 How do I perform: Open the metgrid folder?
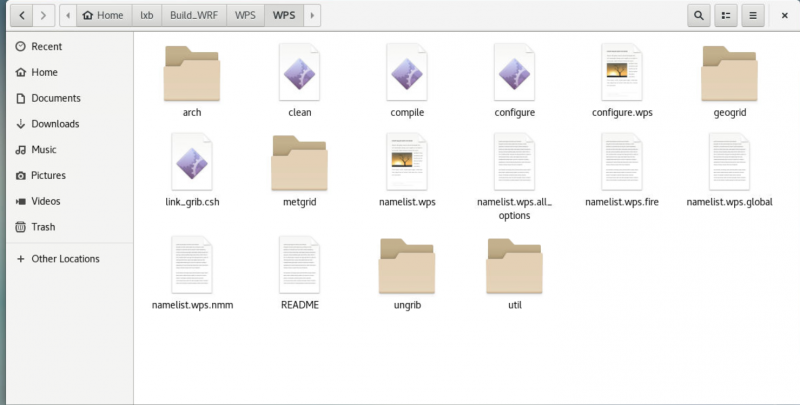[x=300, y=161]
